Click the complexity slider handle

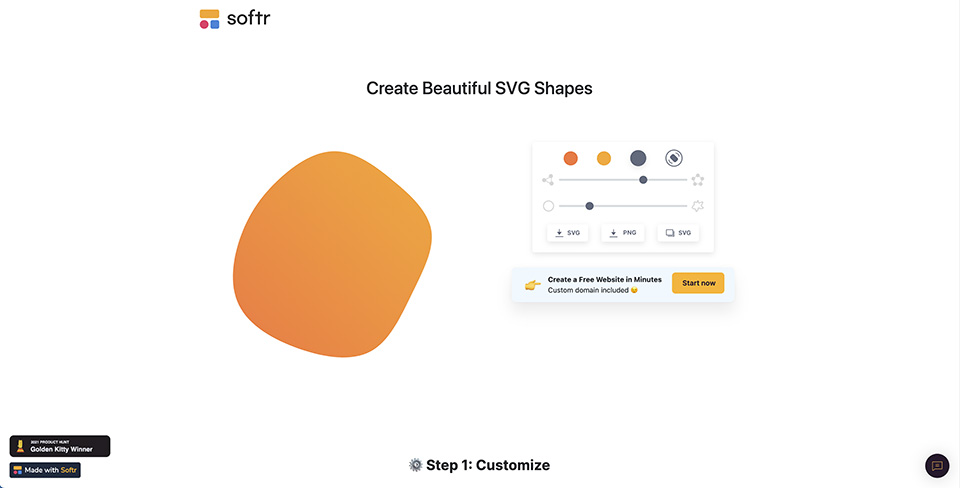click(643, 180)
